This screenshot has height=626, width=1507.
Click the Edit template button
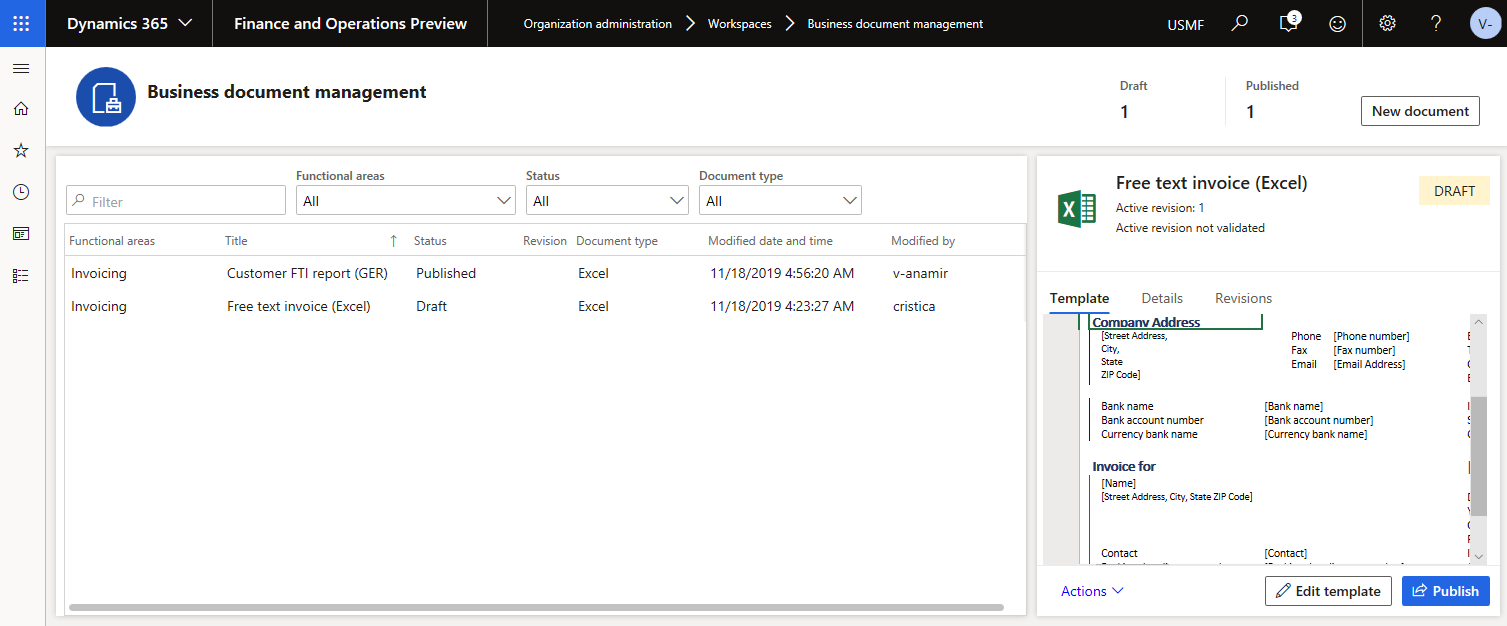1328,591
